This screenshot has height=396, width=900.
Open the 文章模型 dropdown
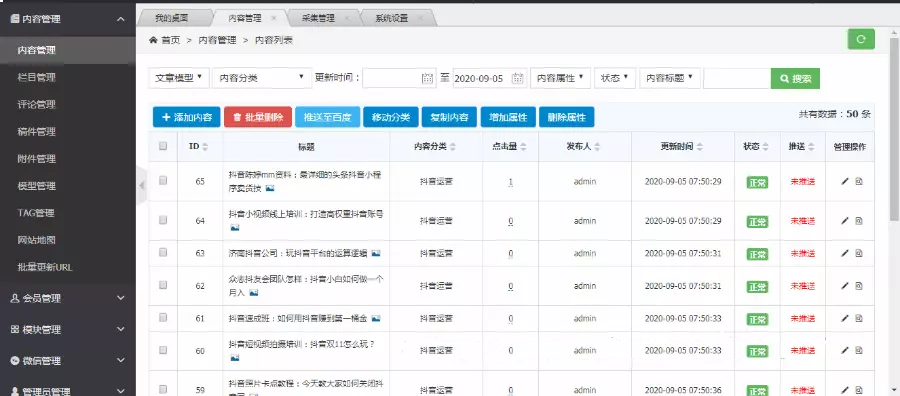tap(179, 78)
